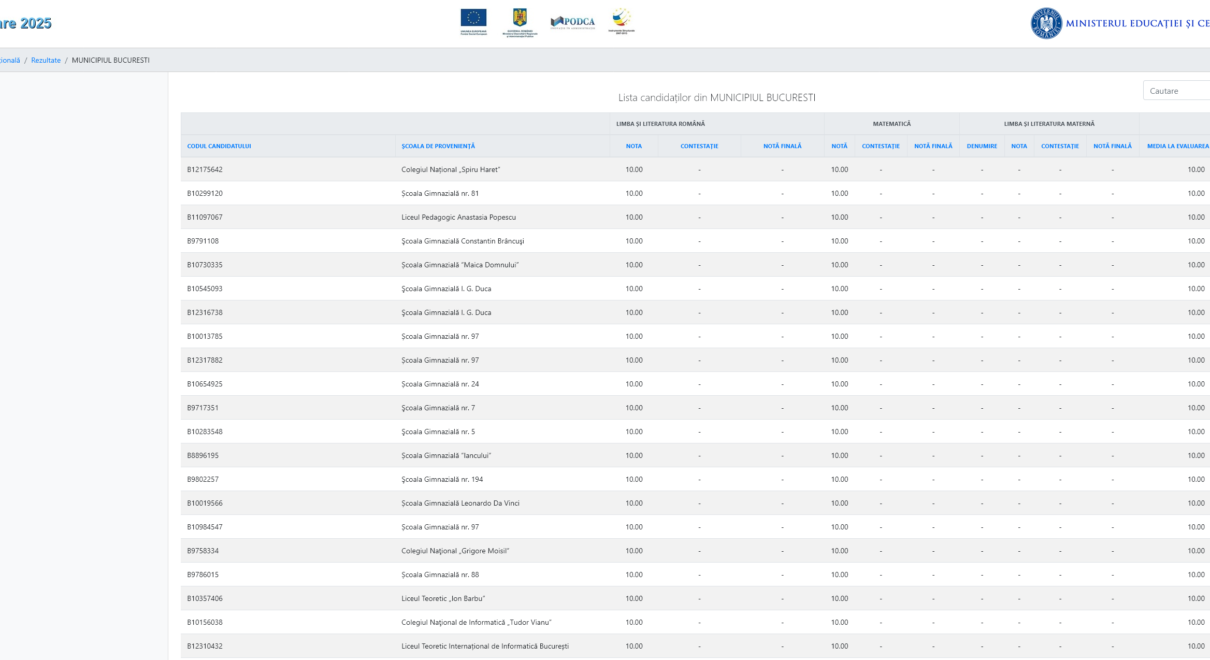The width and height of the screenshot is (1210, 660).
Task: Focus the Cautare search field
Action: [1177, 91]
